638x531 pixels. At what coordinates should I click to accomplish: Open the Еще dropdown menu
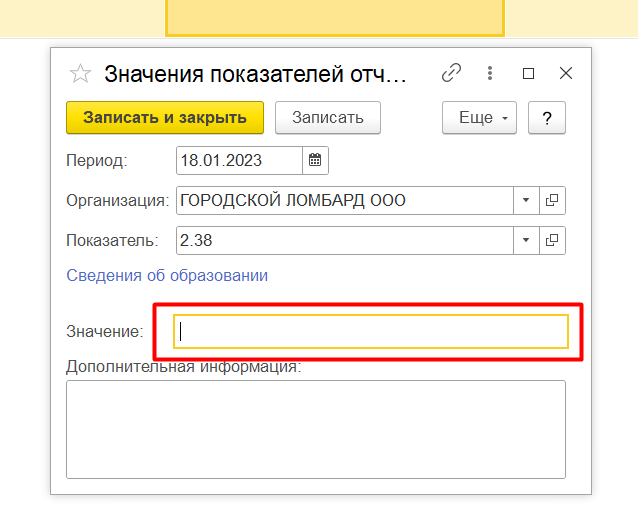coord(478,118)
